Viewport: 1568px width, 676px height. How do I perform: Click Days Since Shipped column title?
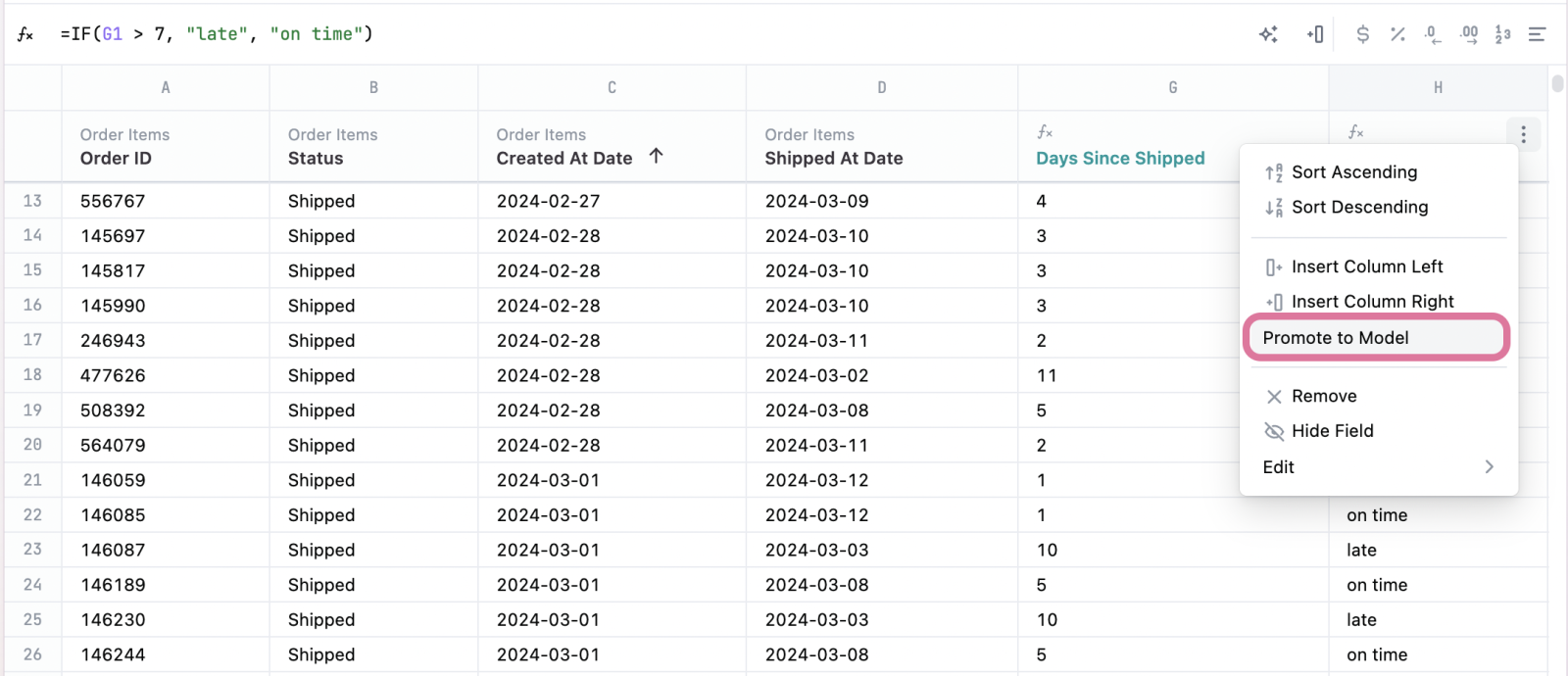(1121, 159)
